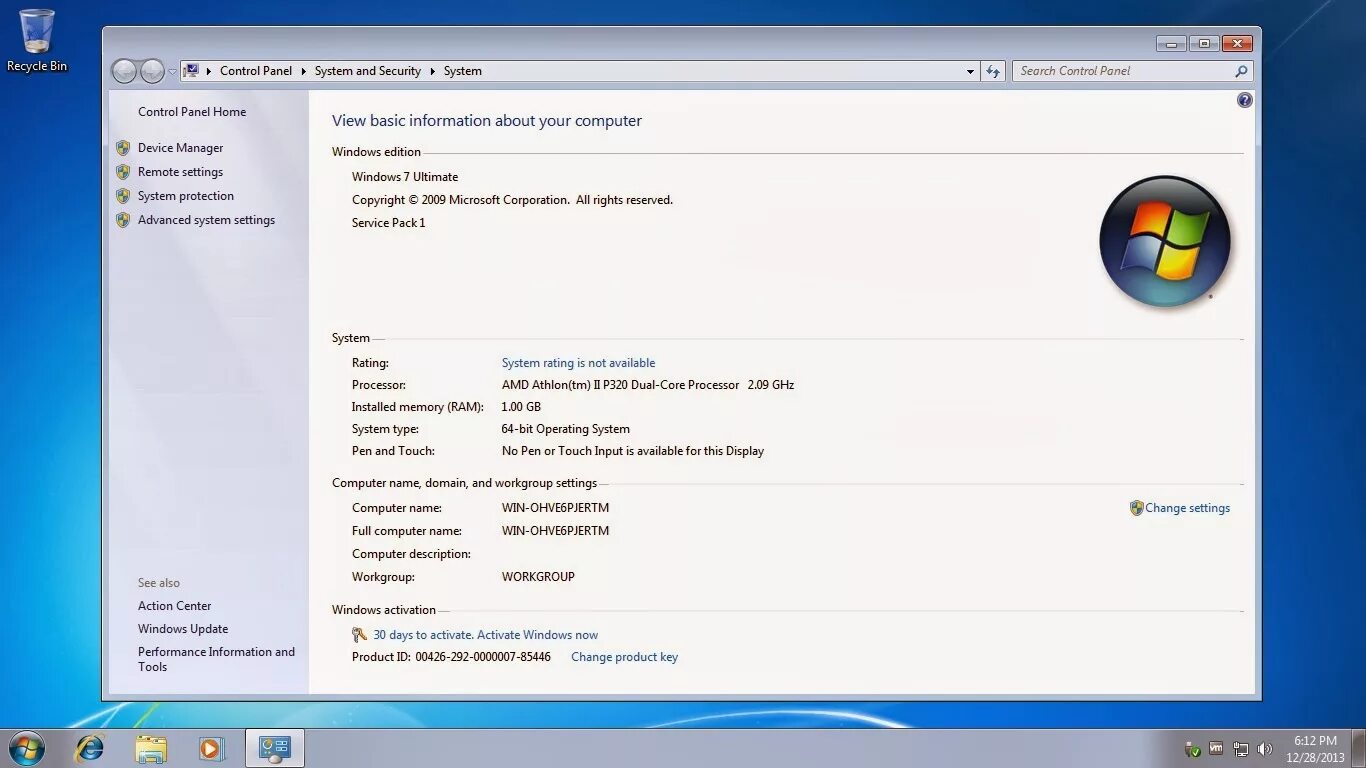Refresh the Control Panel page
1366x768 pixels.
click(x=993, y=71)
